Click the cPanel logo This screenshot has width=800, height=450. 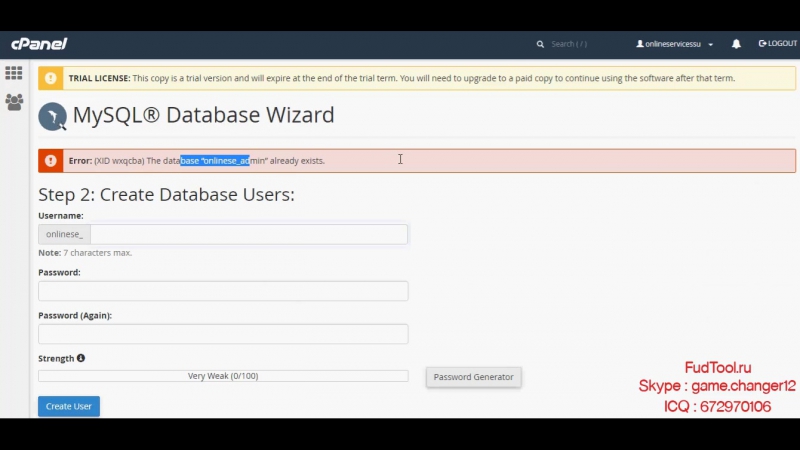[x=39, y=44]
